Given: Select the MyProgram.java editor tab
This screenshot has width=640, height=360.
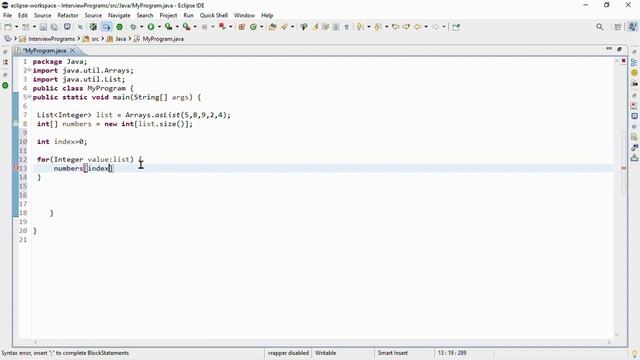Looking at the screenshot, I should coord(44,51).
